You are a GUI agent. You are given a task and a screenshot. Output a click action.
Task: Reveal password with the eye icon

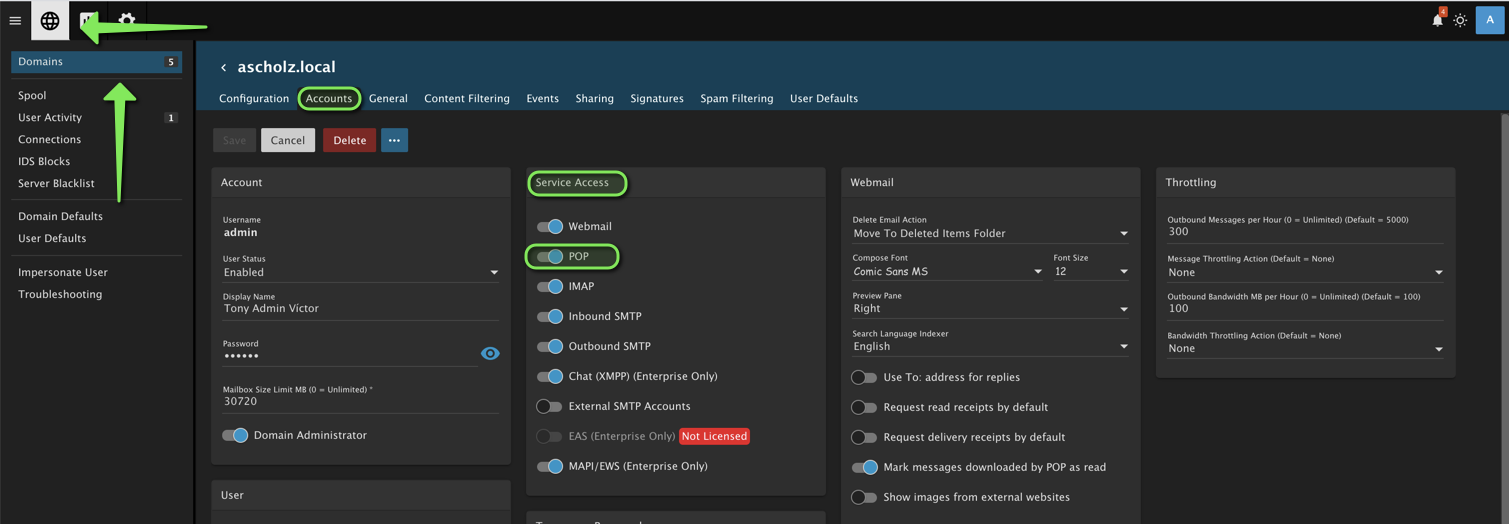tap(490, 353)
